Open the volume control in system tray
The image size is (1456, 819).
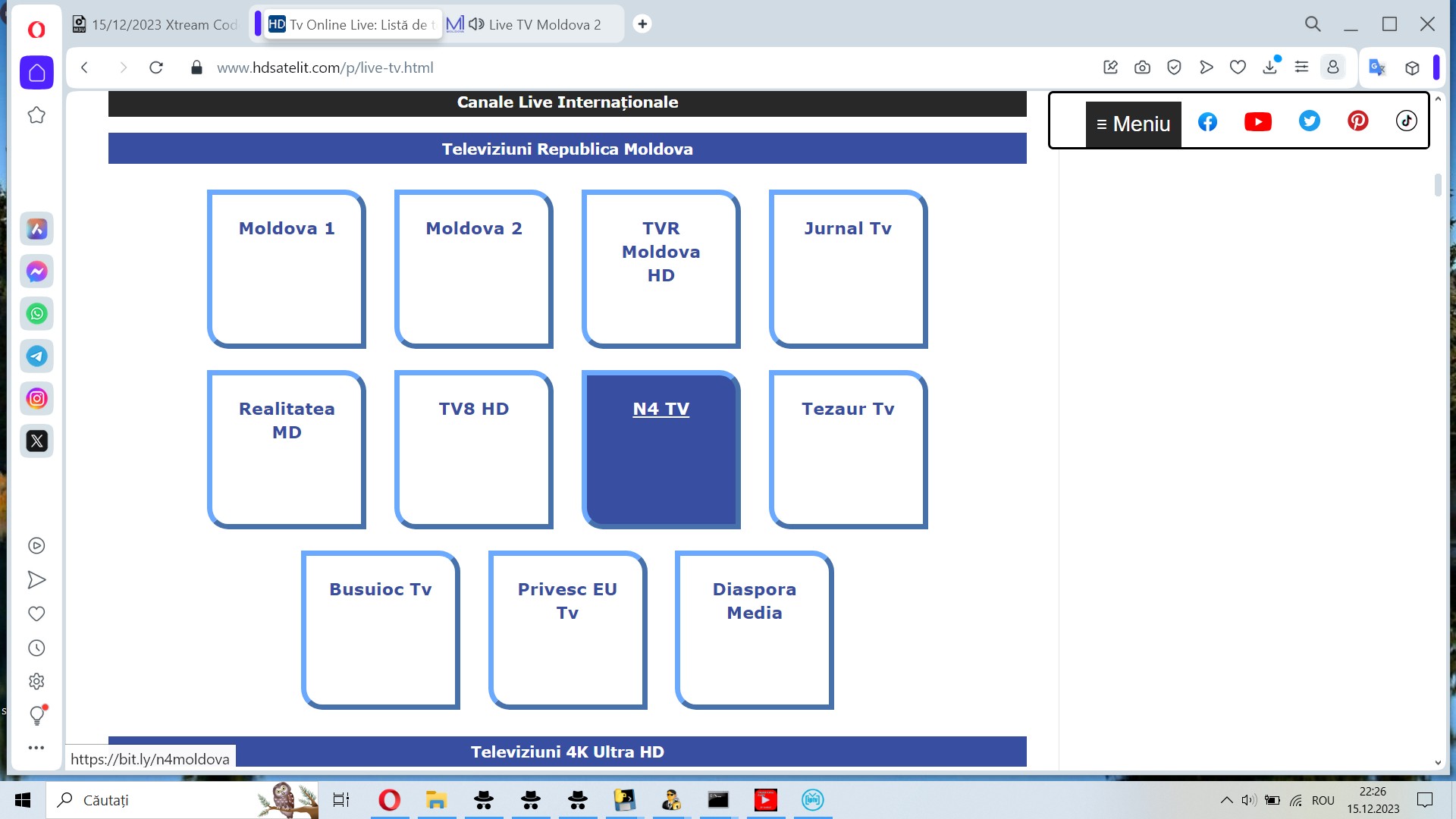(x=1249, y=800)
